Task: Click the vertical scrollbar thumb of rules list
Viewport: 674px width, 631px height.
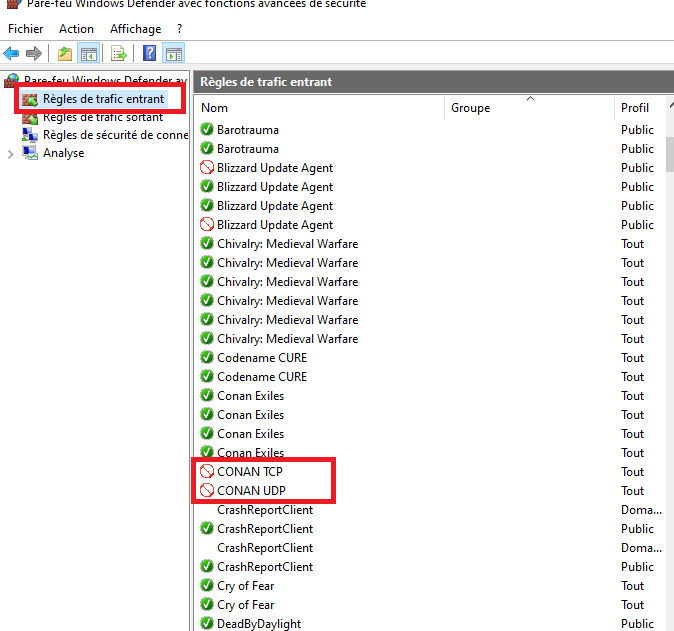Action: click(670, 154)
